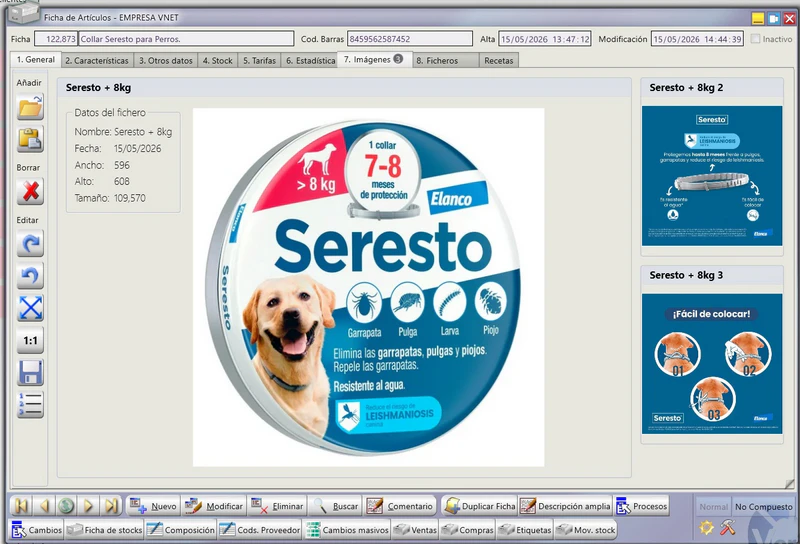
Task: Open numbered list order icon
Action: [30, 405]
